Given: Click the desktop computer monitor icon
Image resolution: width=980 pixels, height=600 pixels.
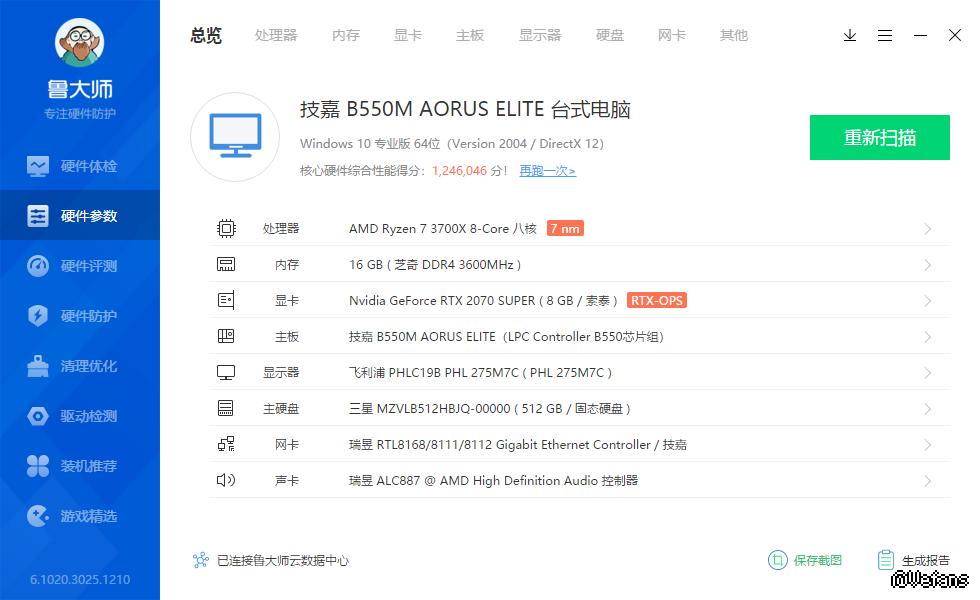Looking at the screenshot, I should tap(235, 137).
